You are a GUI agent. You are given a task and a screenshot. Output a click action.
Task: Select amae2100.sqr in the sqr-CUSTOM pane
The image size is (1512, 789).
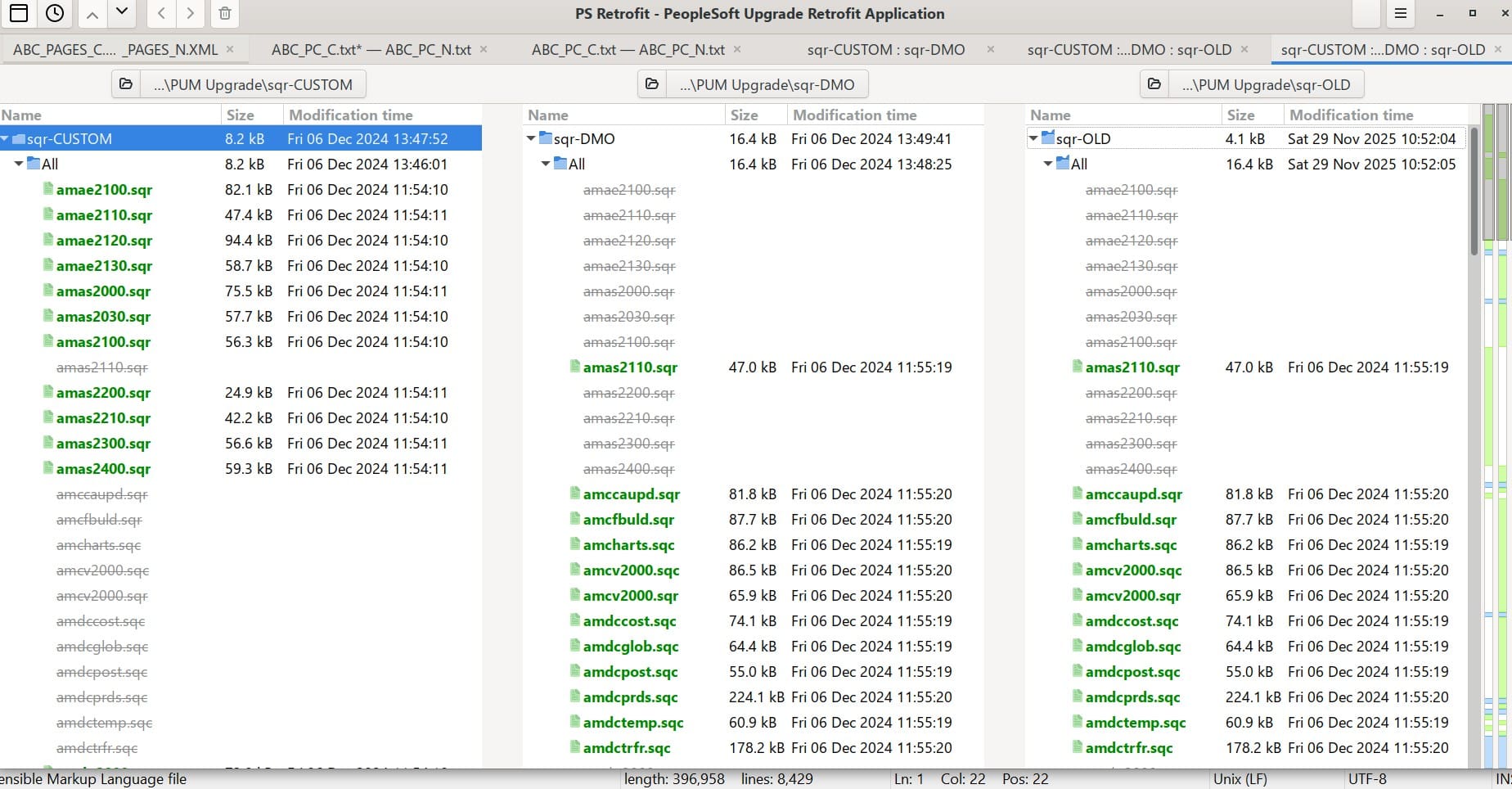point(104,190)
